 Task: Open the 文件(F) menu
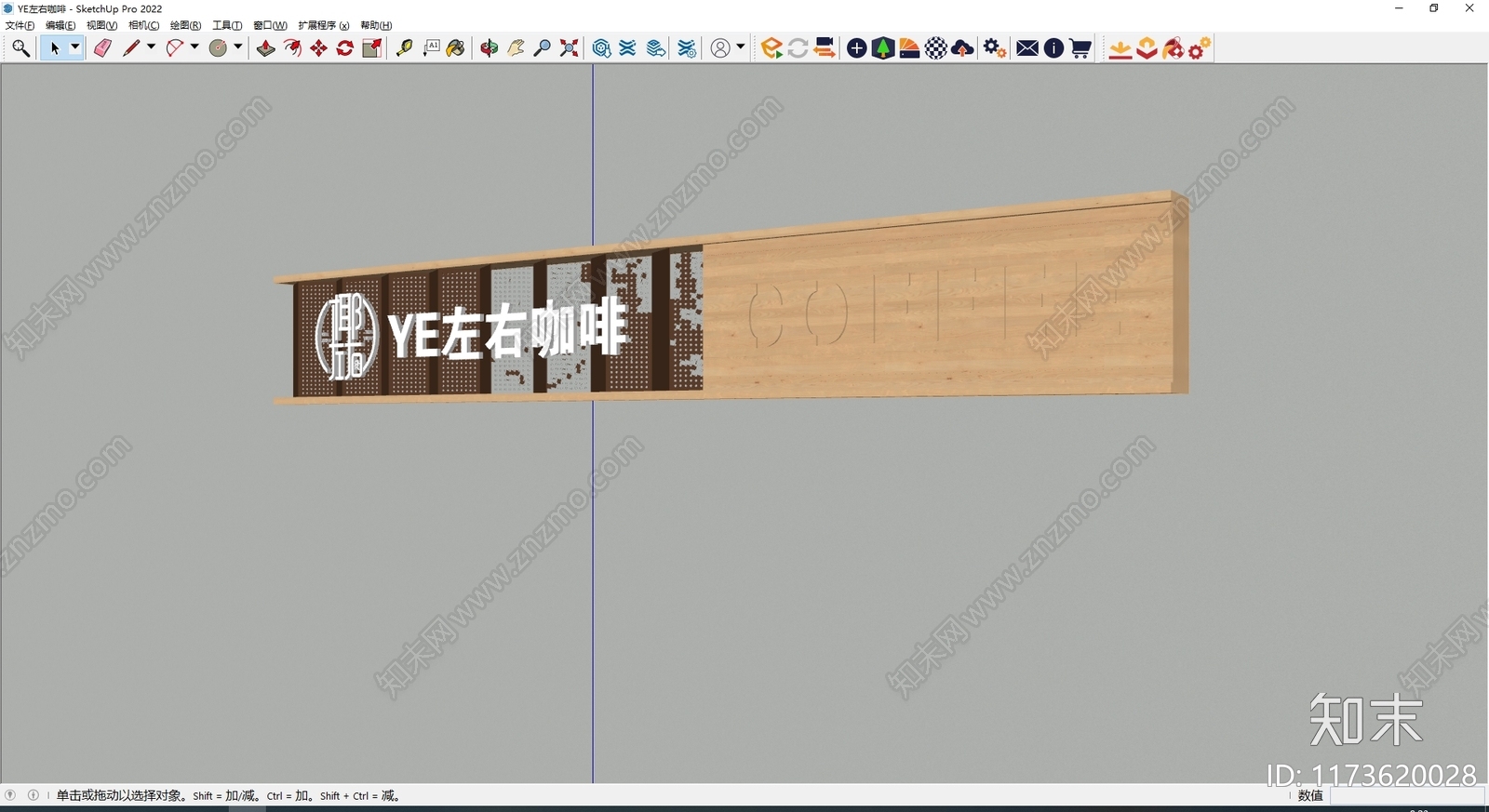tap(20, 25)
